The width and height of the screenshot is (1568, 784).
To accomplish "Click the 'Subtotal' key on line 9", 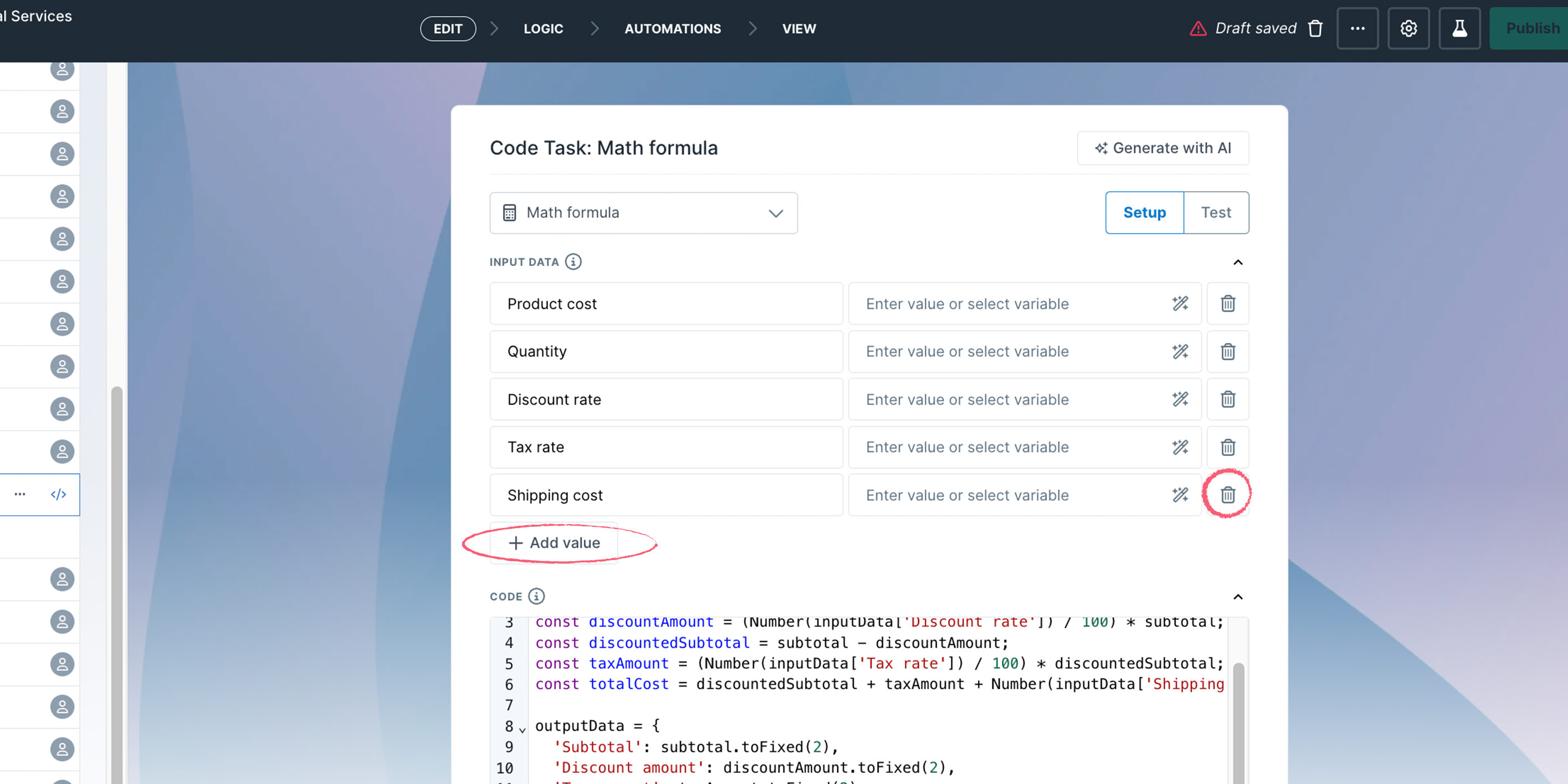I will pos(598,747).
